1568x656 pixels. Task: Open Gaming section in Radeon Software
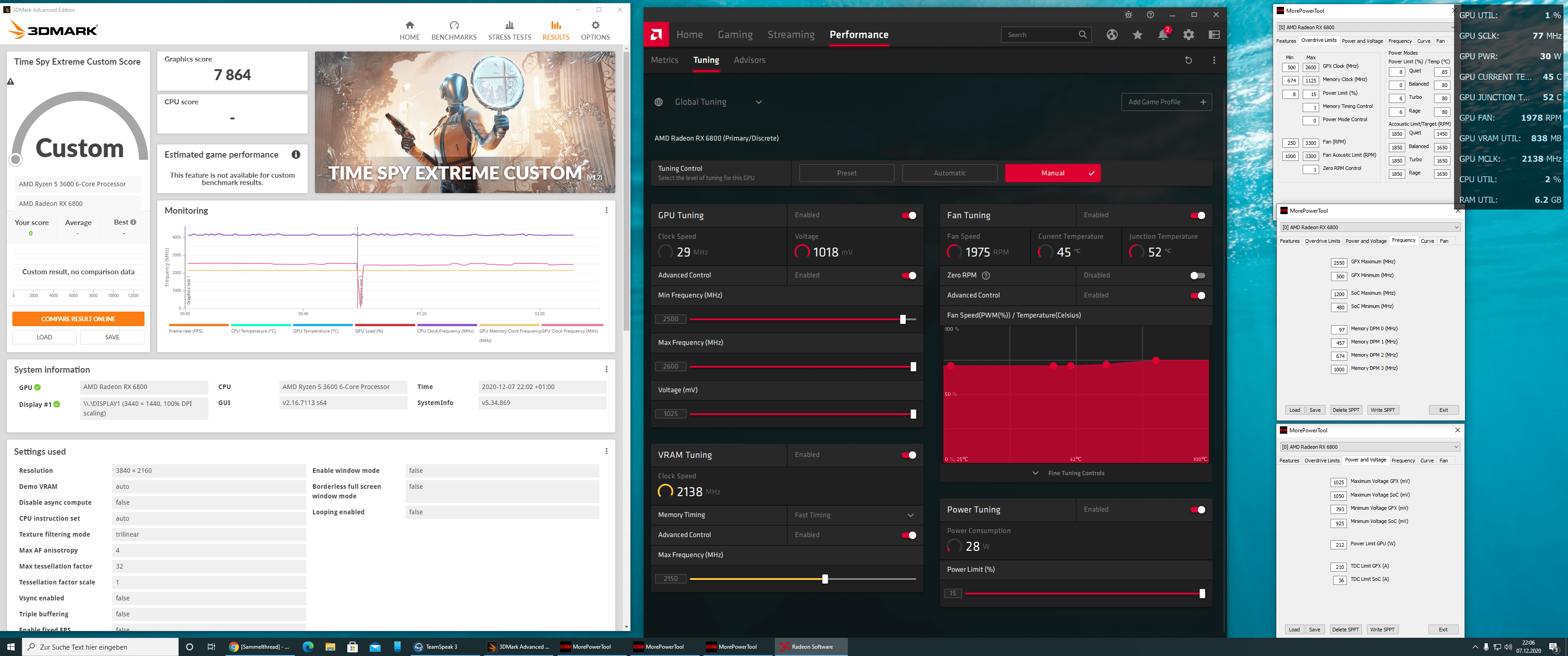(735, 35)
